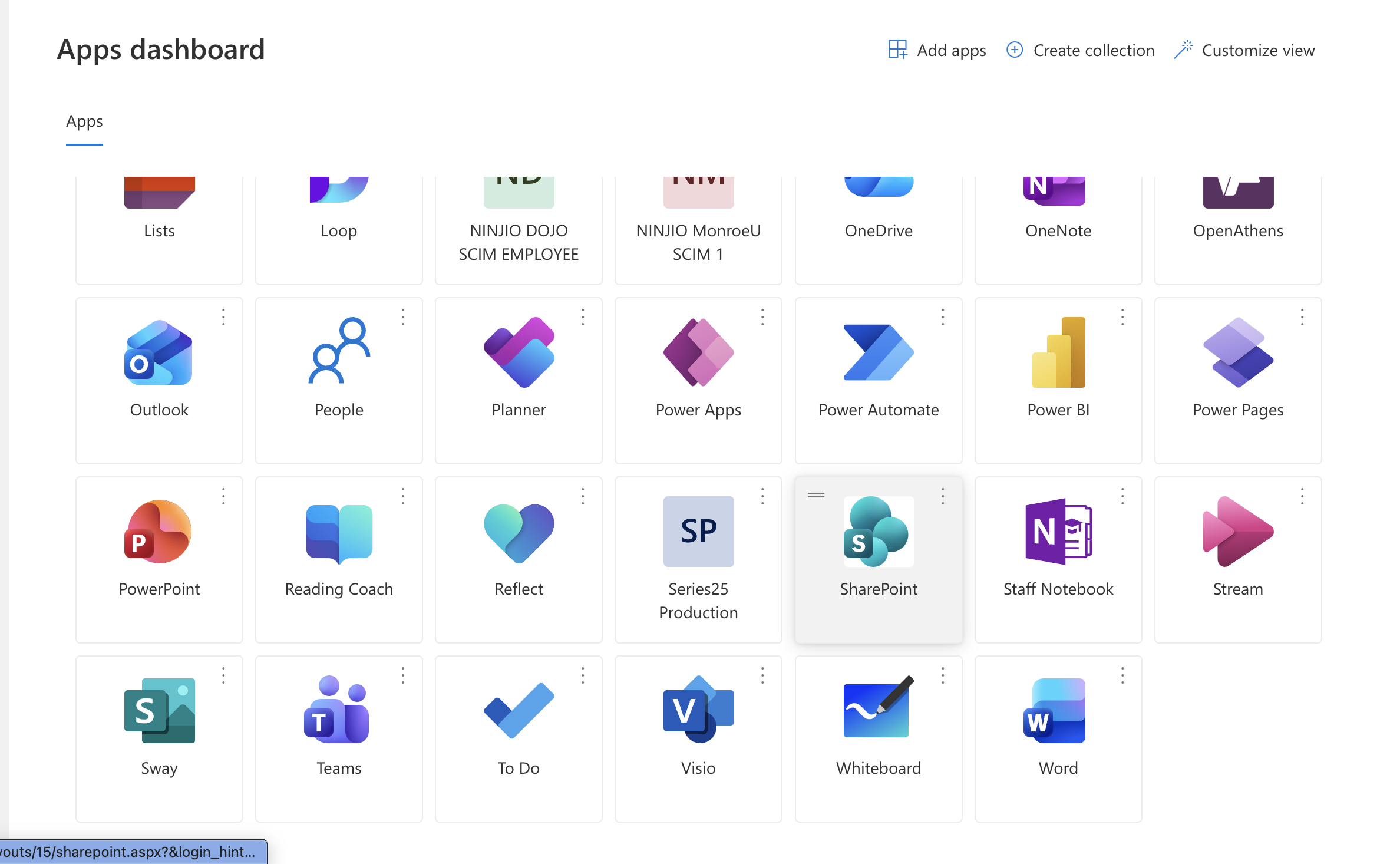1400x864 pixels.
Task: Launch the Teams app icon
Action: (x=336, y=710)
